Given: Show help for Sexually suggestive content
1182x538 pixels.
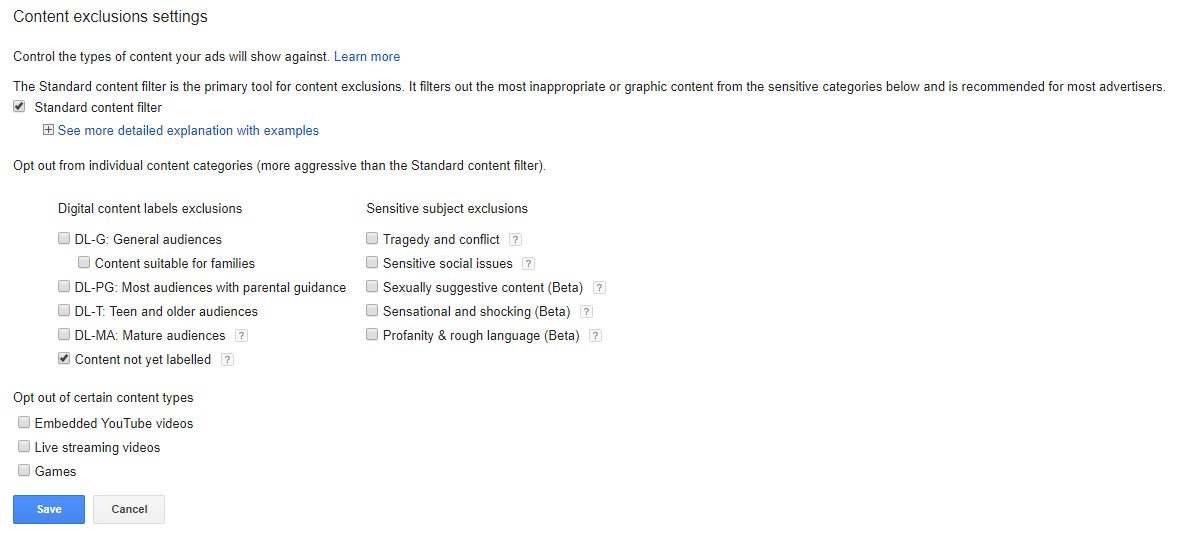Looking at the screenshot, I should (x=600, y=288).
